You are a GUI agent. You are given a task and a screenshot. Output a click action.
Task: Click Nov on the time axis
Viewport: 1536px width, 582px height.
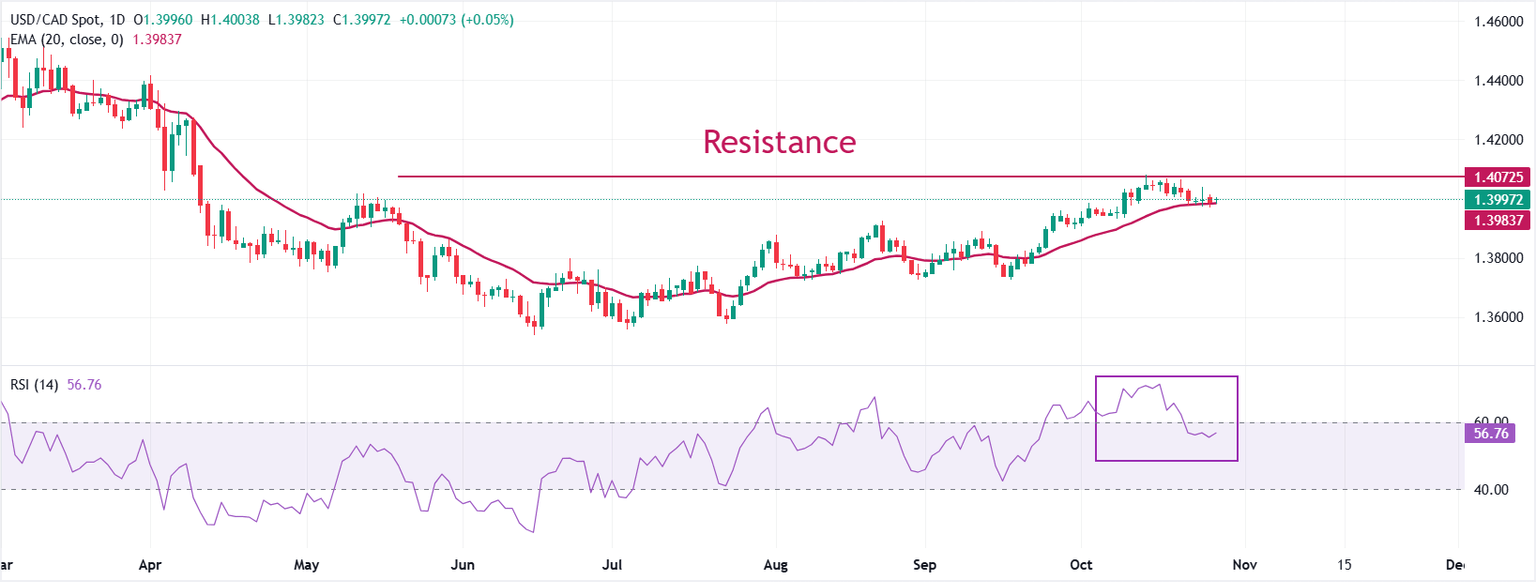[1245, 564]
